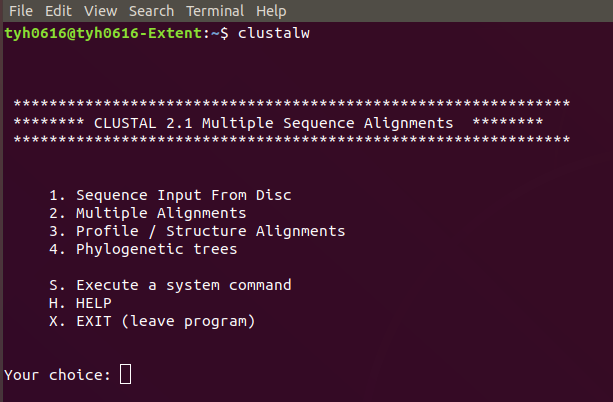Viewport: 613px width, 402px height.
Task: Click the 'Your choice:' prompt label
Action: point(57,375)
